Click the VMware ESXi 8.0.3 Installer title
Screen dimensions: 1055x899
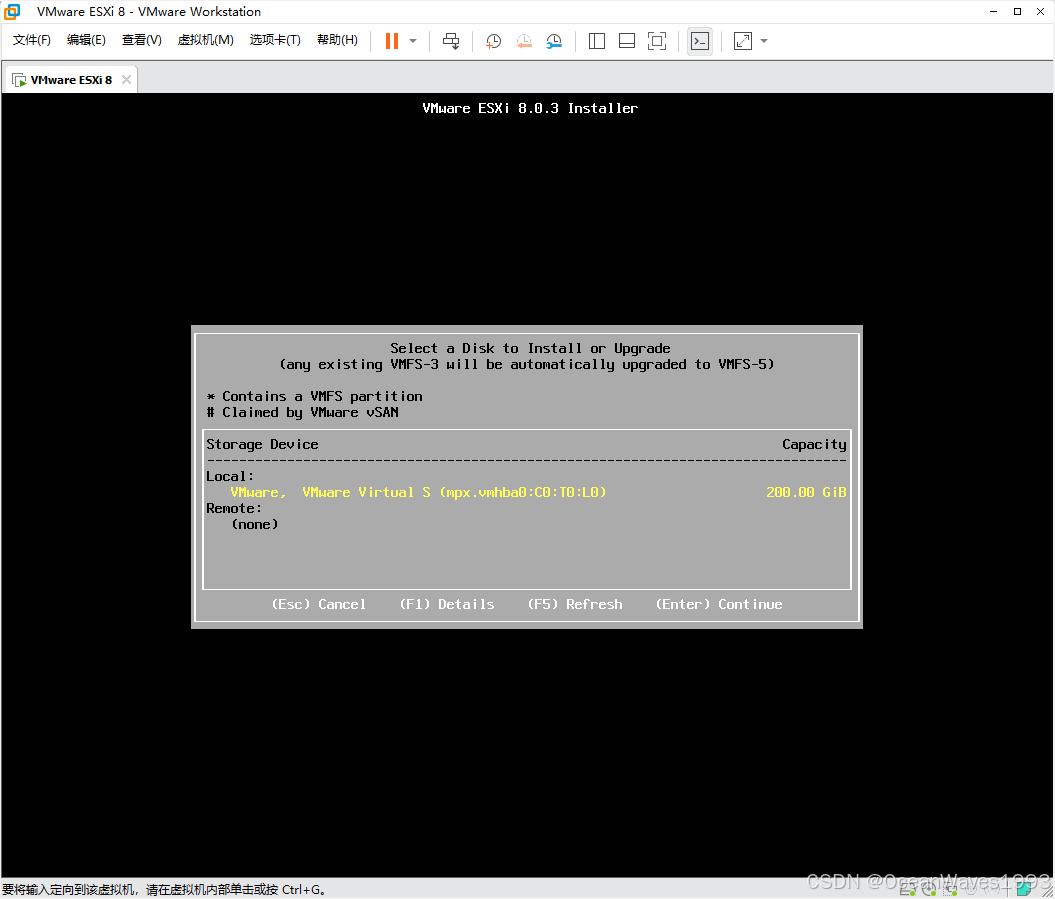[x=530, y=108]
